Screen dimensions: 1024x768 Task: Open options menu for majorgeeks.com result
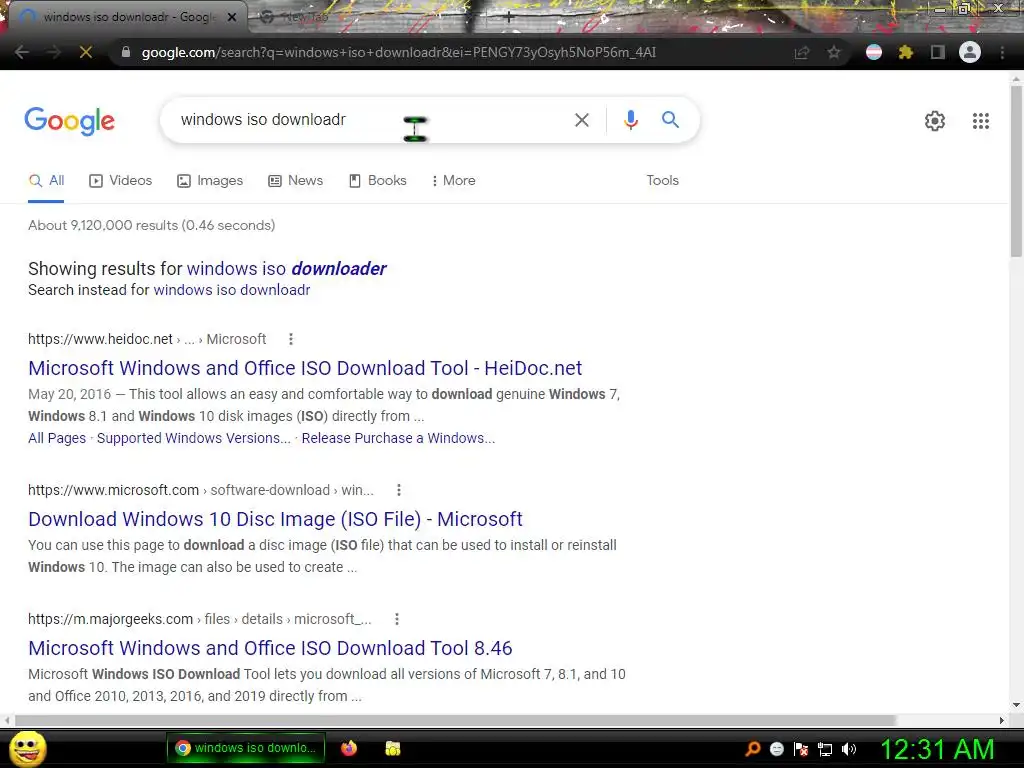396,619
